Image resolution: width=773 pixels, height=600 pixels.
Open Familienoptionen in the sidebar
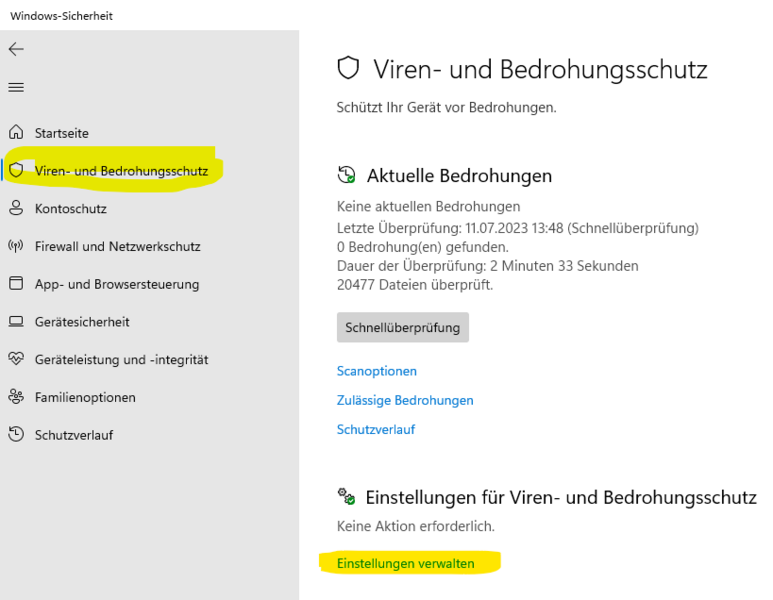85,398
